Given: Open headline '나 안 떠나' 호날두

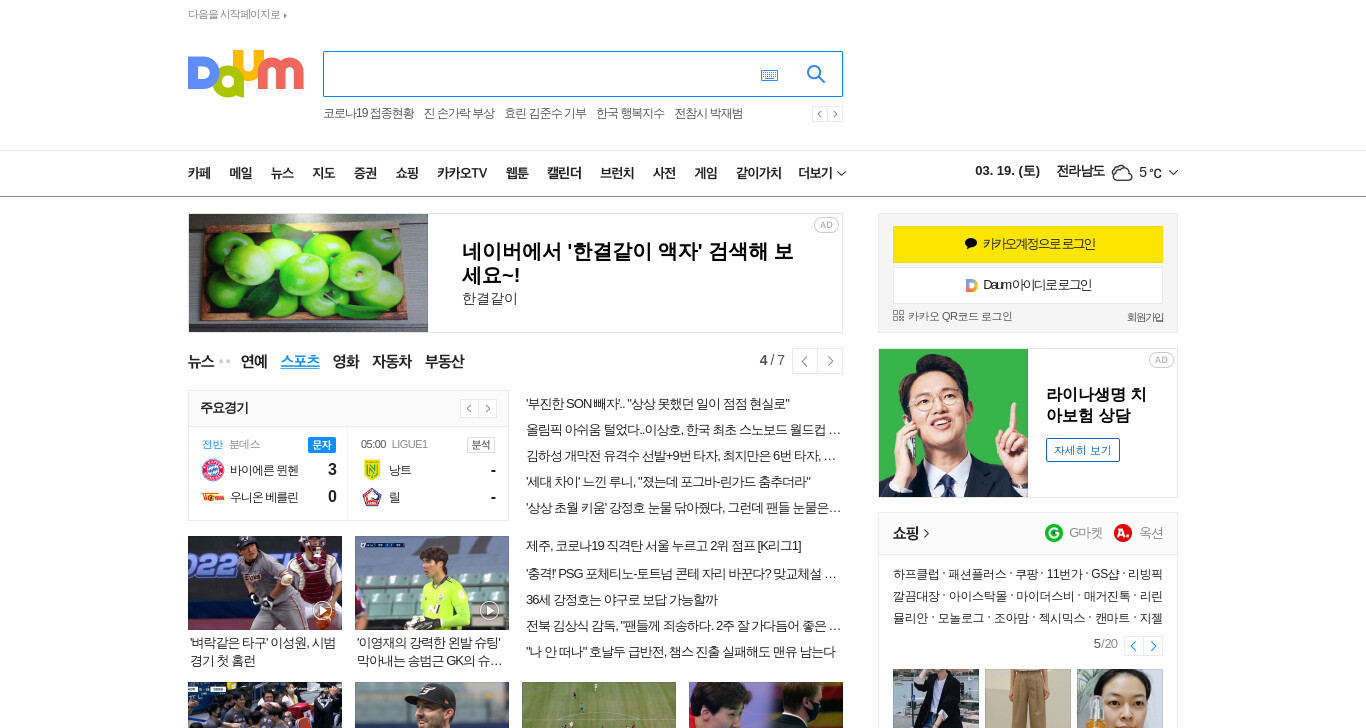Looking at the screenshot, I should point(680,652).
